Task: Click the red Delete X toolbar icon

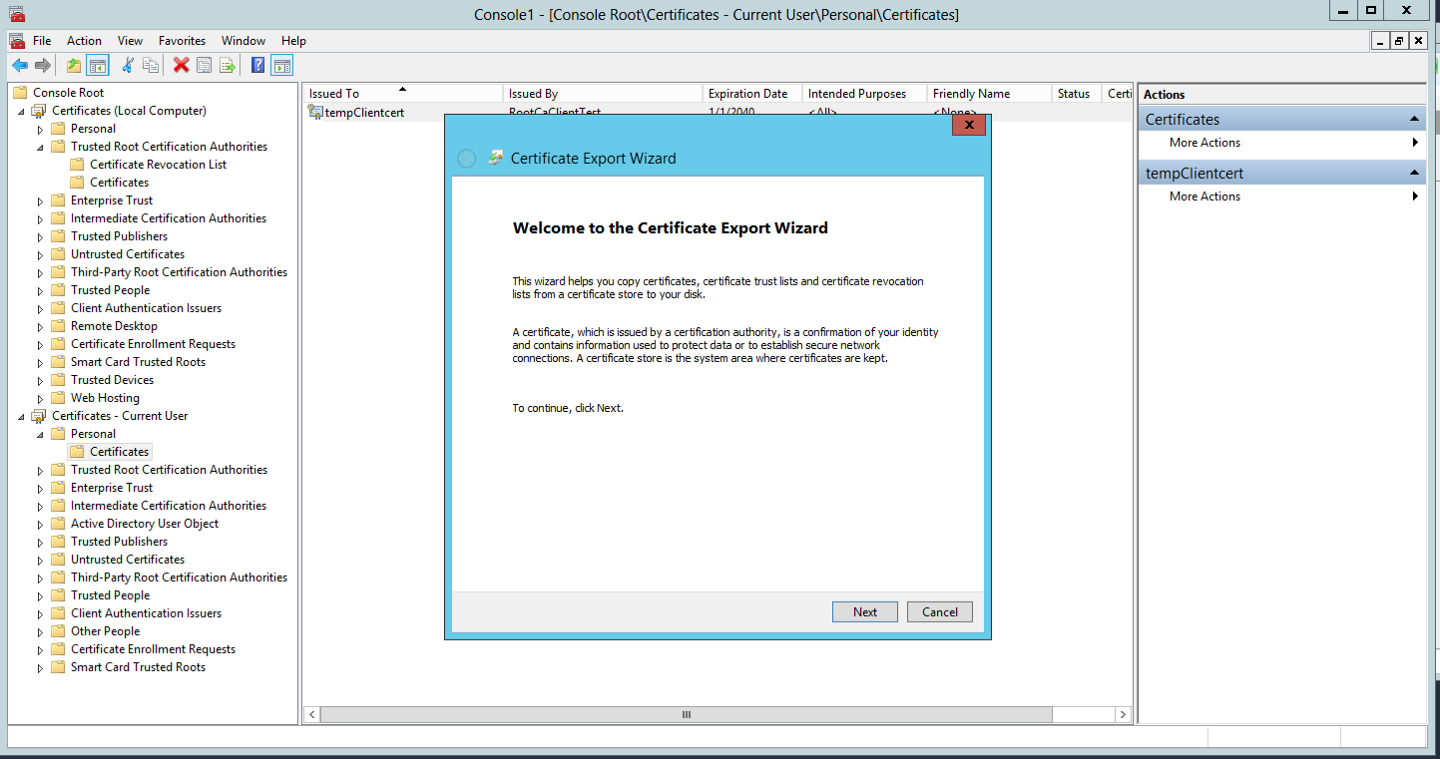Action: (181, 66)
